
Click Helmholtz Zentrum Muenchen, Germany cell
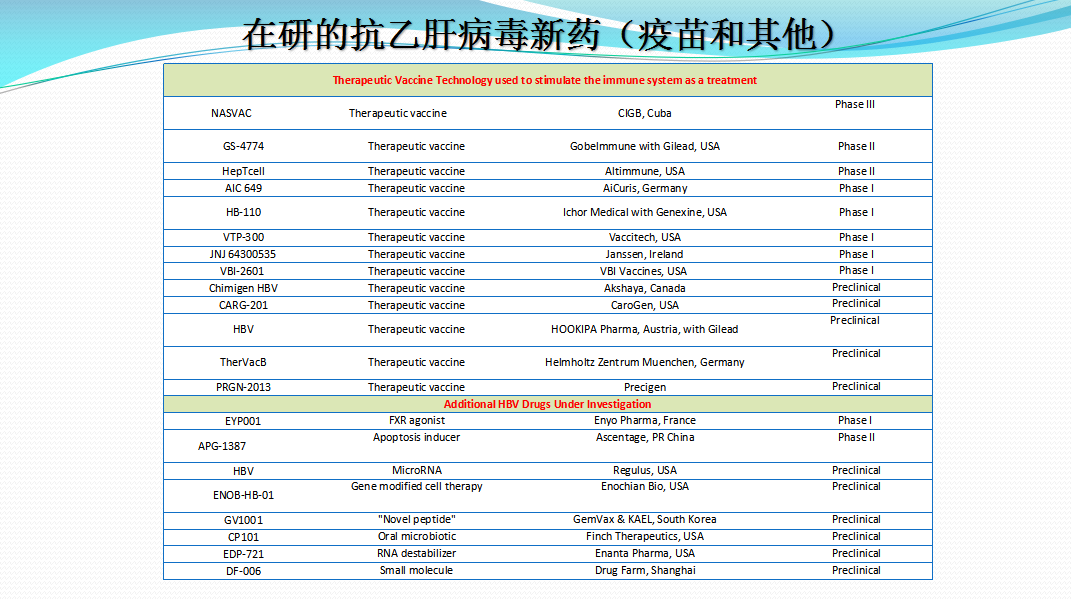point(644,362)
